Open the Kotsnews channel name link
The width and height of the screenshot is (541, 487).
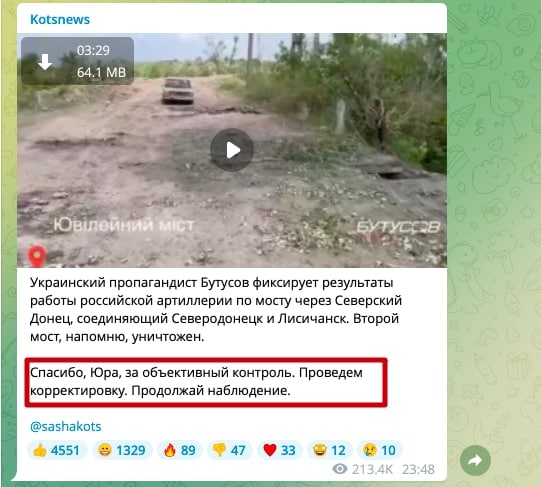60,19
